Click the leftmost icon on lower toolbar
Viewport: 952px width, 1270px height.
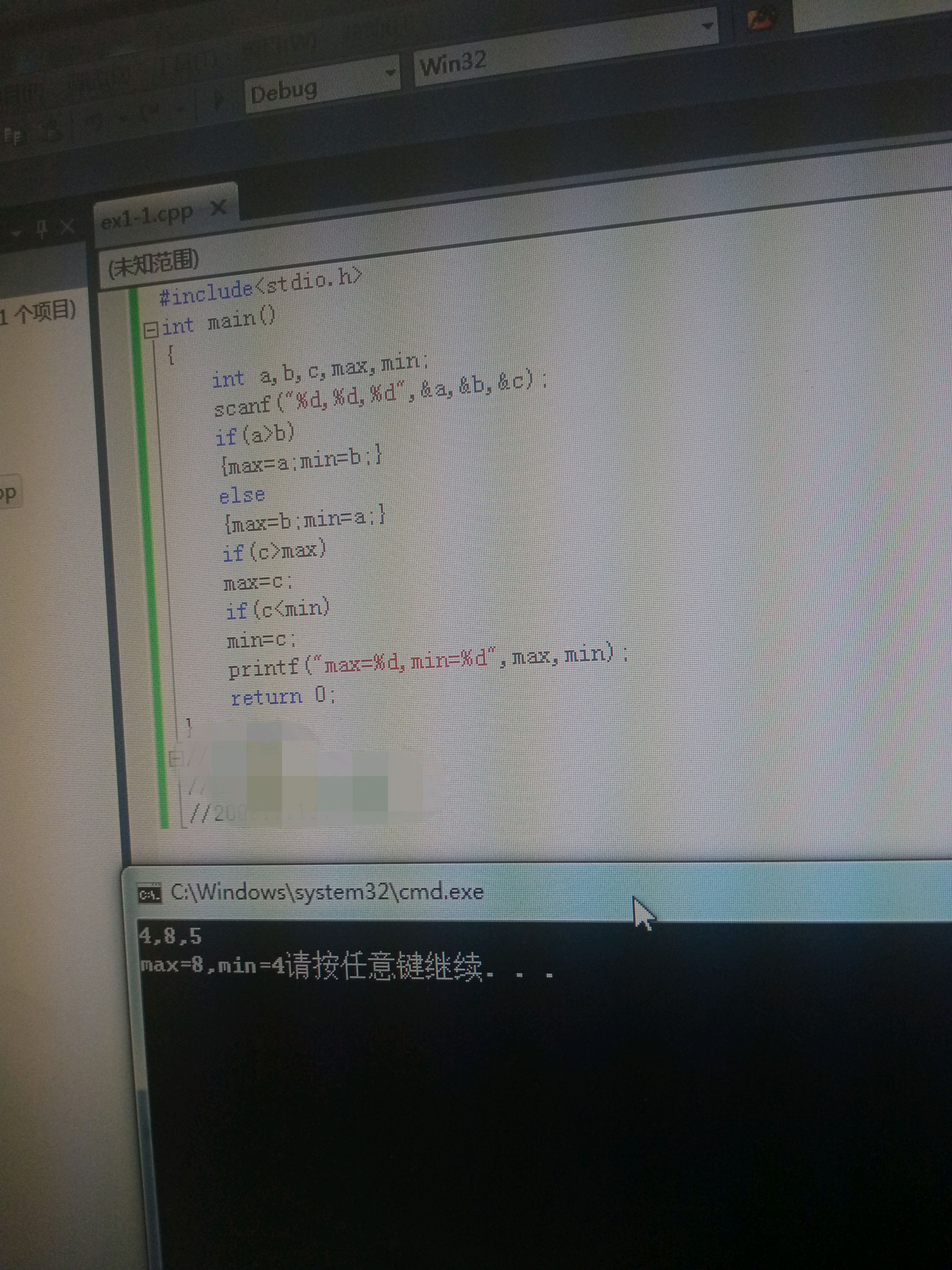click(13, 137)
